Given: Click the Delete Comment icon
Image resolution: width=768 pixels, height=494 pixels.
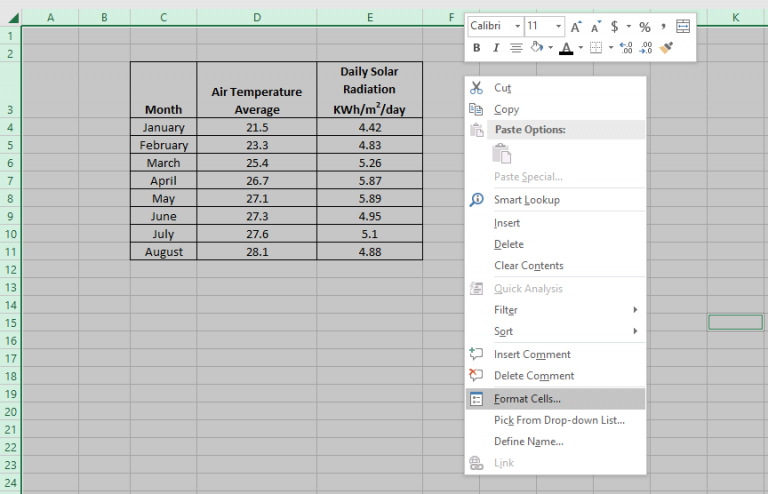Looking at the screenshot, I should [x=476, y=375].
